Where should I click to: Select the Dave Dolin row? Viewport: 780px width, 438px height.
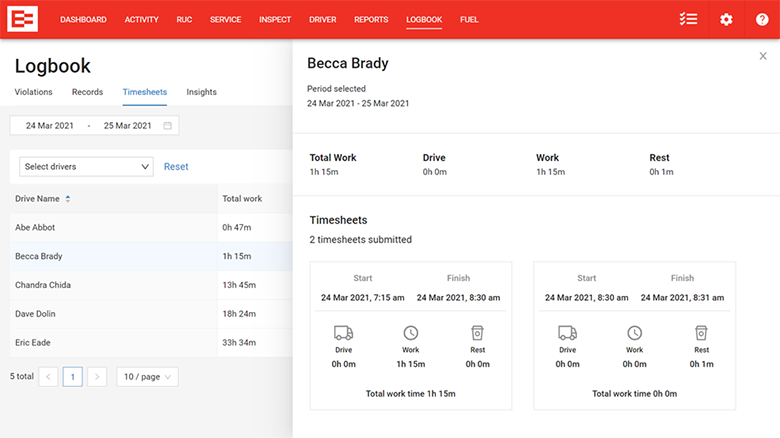point(151,314)
